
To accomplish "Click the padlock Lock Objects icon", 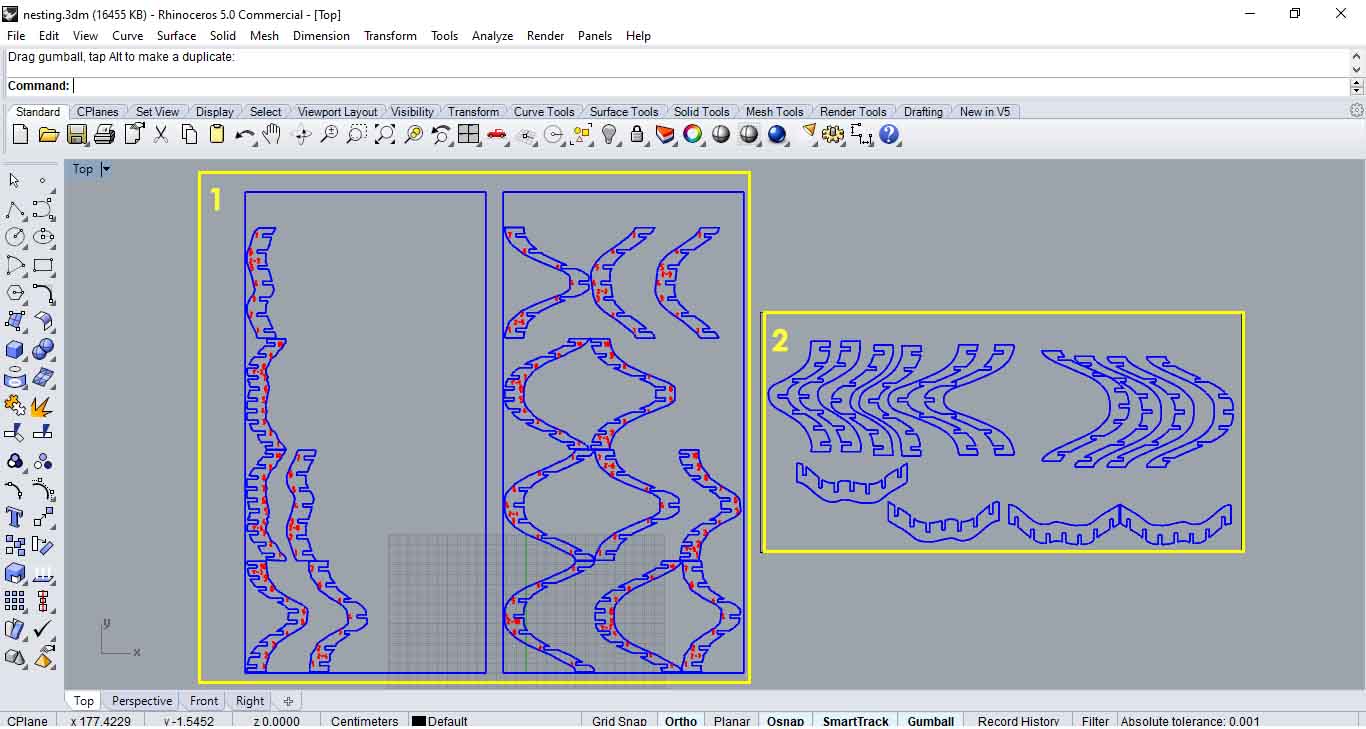I will tap(637, 134).
